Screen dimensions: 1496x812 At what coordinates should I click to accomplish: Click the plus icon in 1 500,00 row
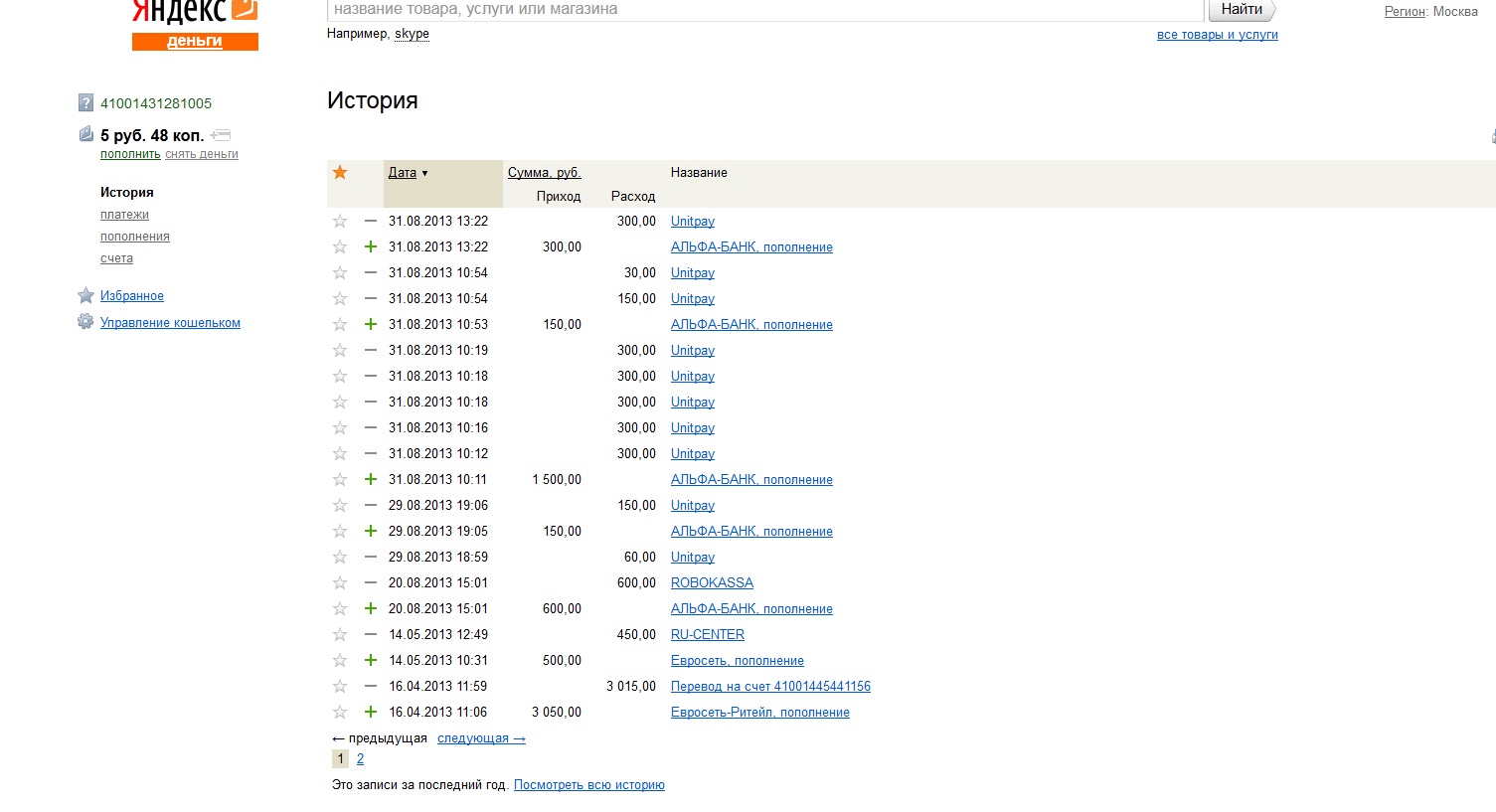click(371, 479)
